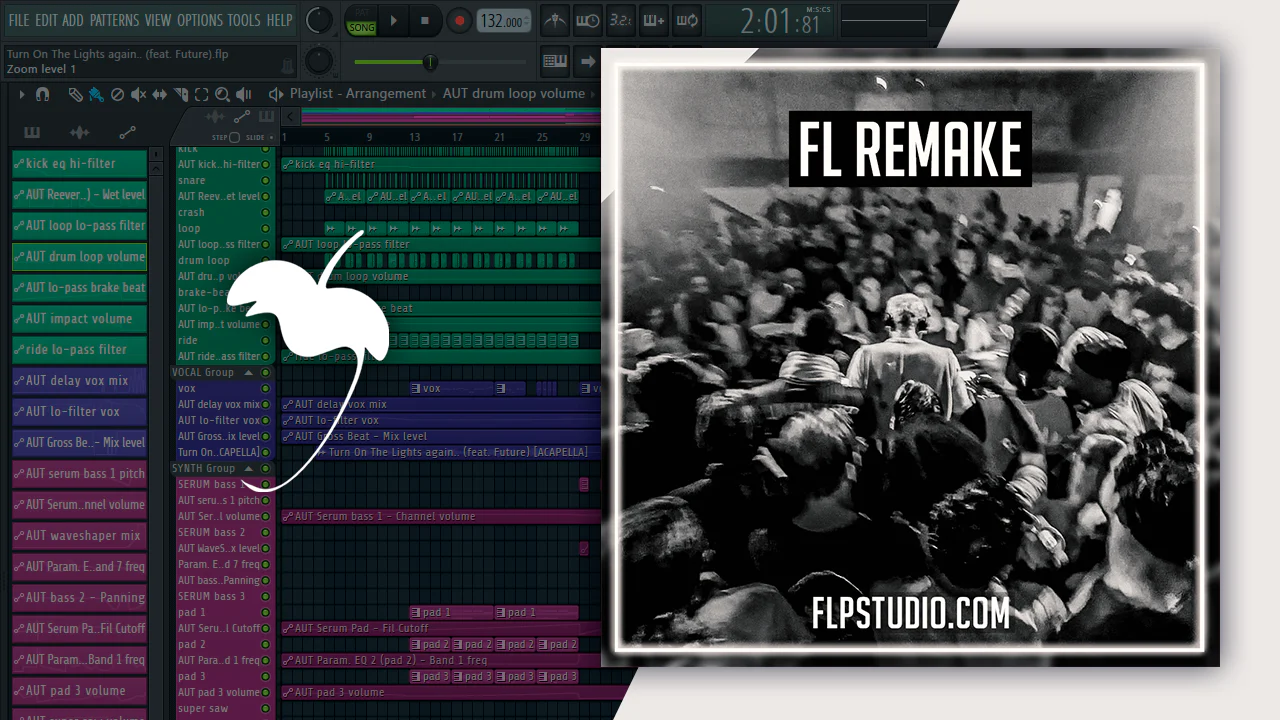Select AUT delay vox mix in picker
Screen dimensions: 1280x720
(79, 381)
